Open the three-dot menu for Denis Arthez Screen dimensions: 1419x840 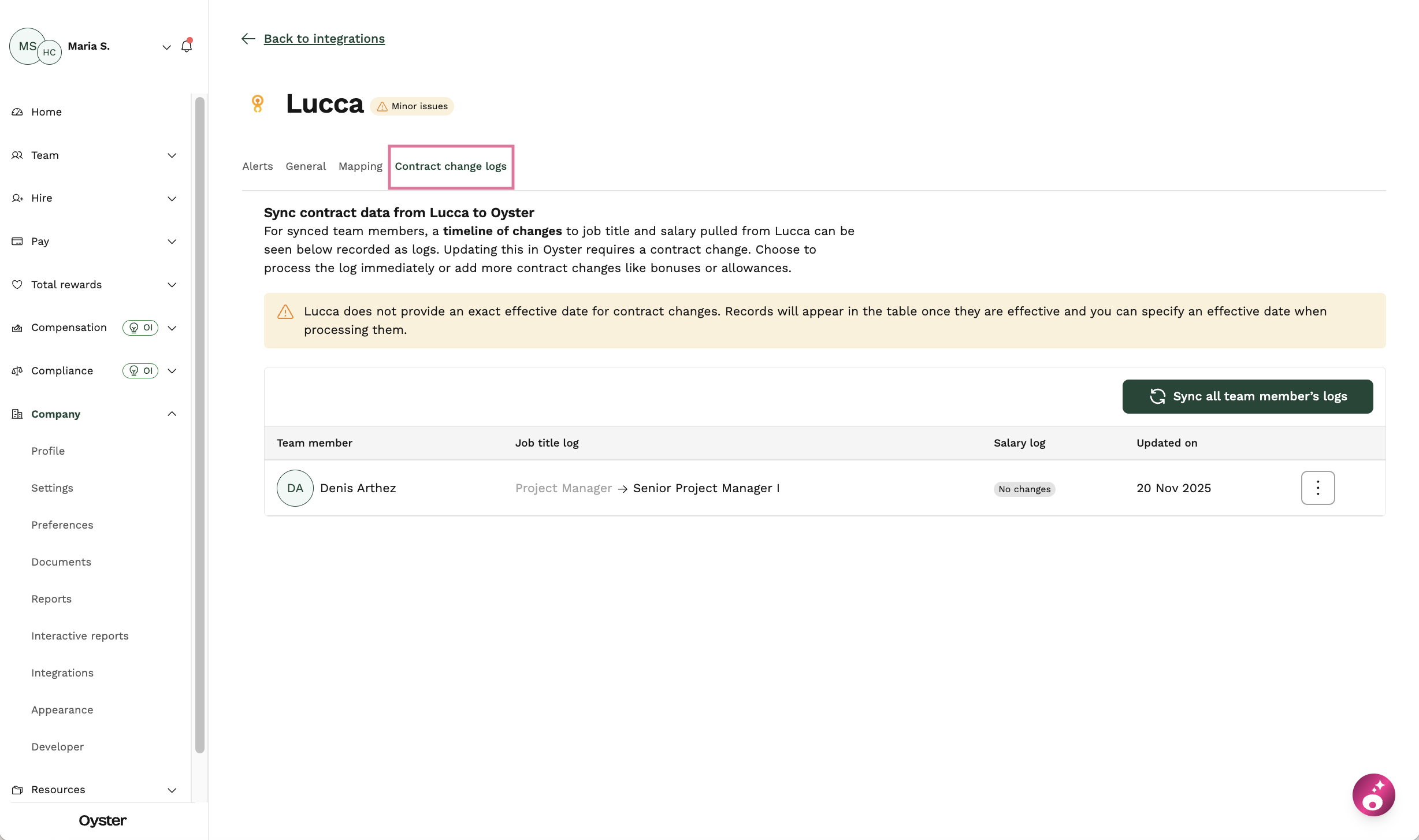[x=1318, y=488]
